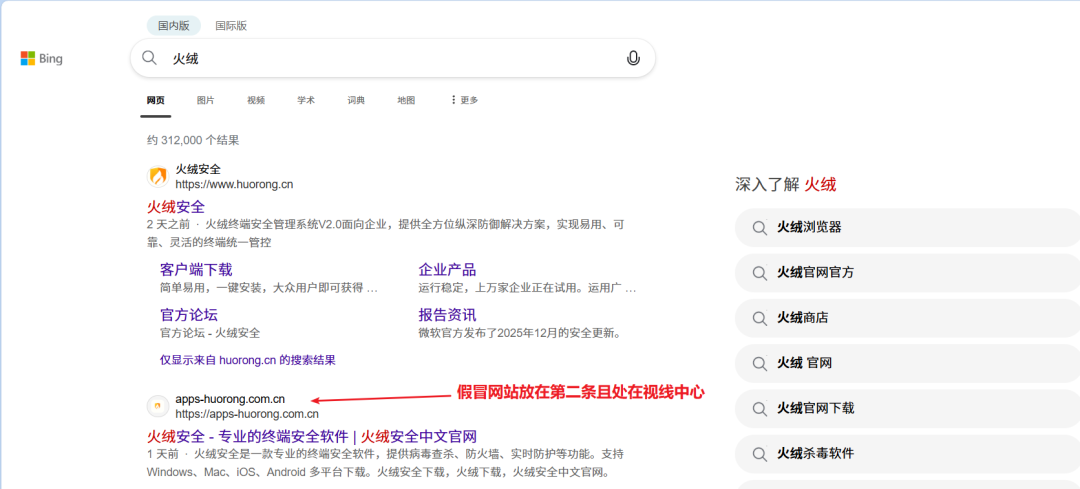Screen dimensions: 1080x489
Task: Open the 更多 menu
Action: (464, 100)
